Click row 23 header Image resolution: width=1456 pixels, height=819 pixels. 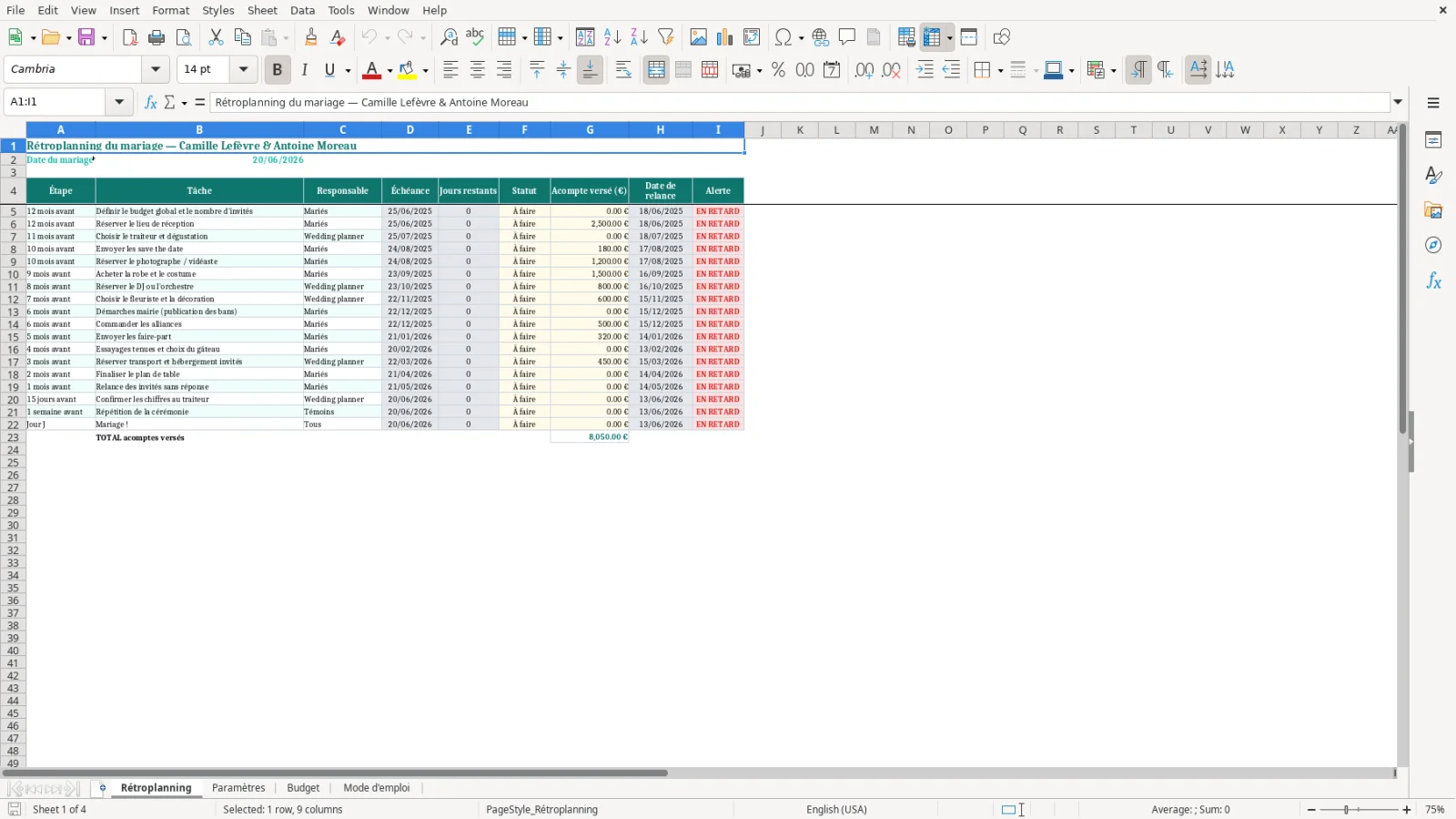pos(13,438)
